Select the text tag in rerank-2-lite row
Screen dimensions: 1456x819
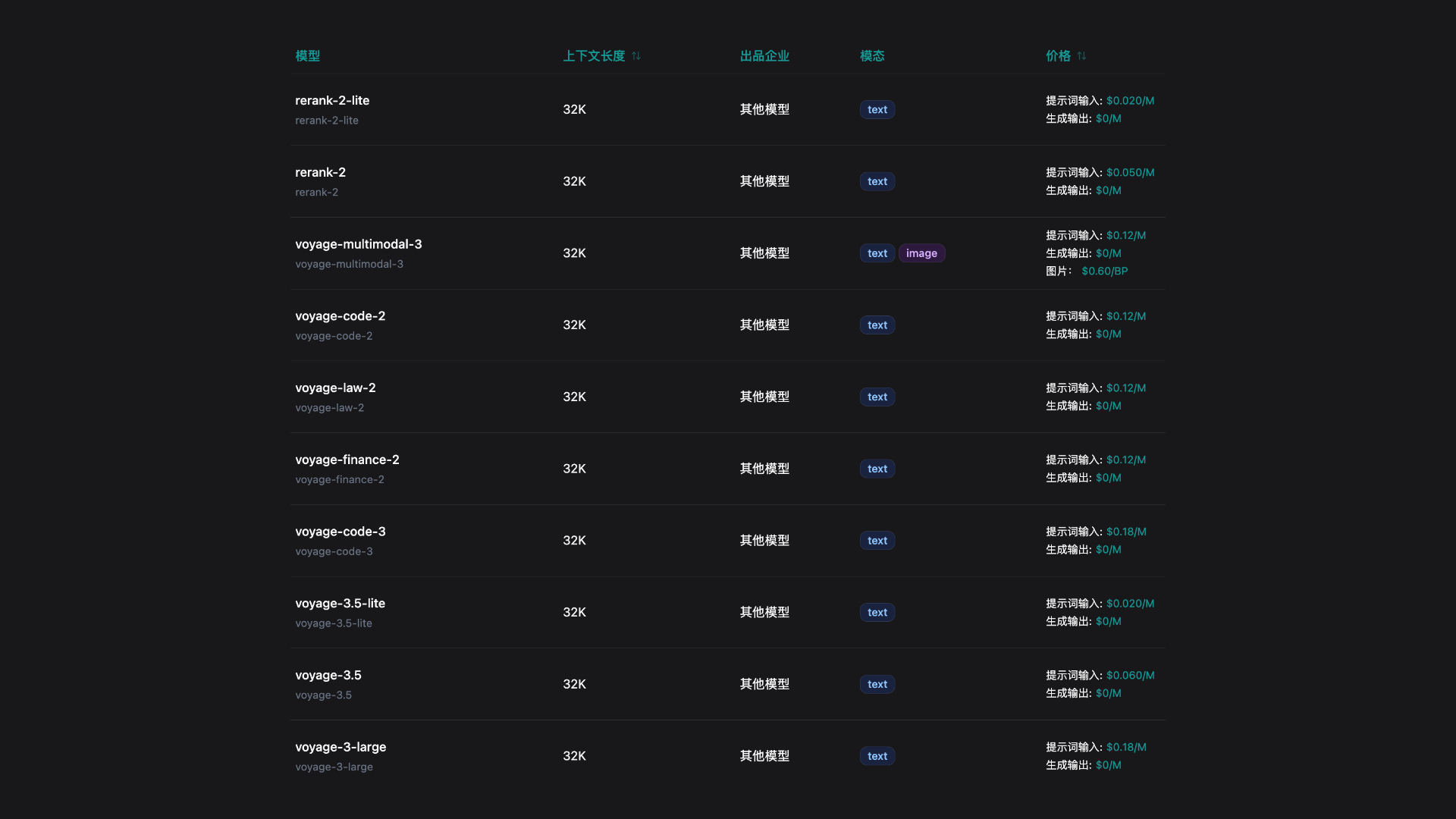pos(877,110)
